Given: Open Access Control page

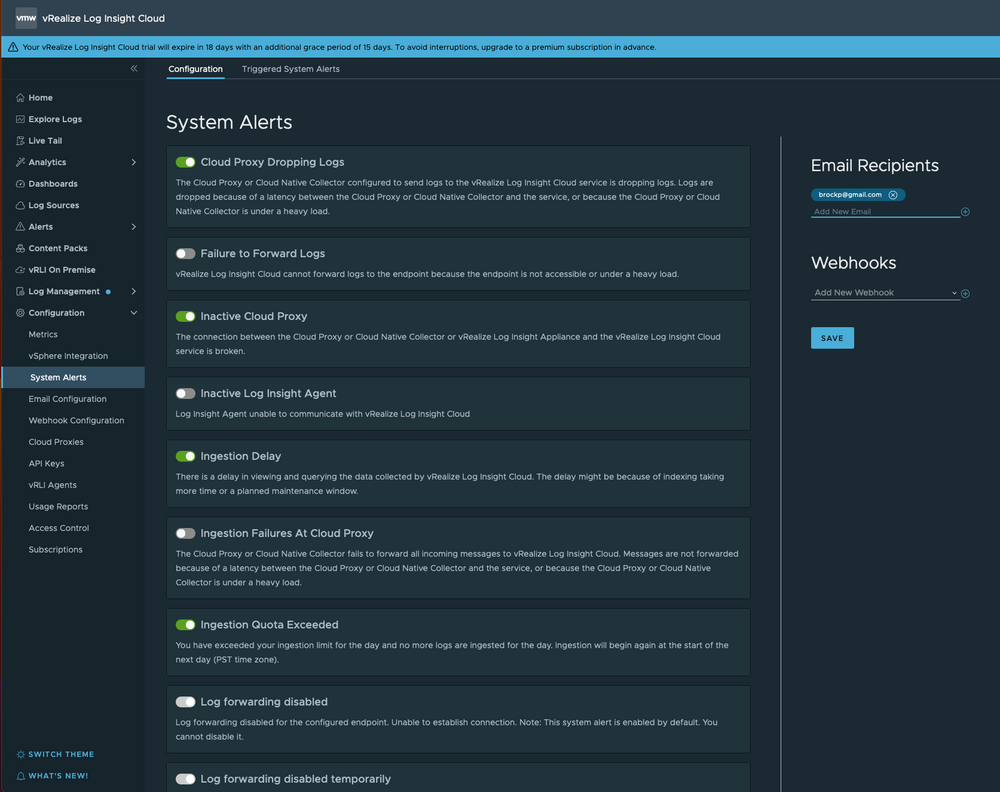Looking at the screenshot, I should coord(59,528).
